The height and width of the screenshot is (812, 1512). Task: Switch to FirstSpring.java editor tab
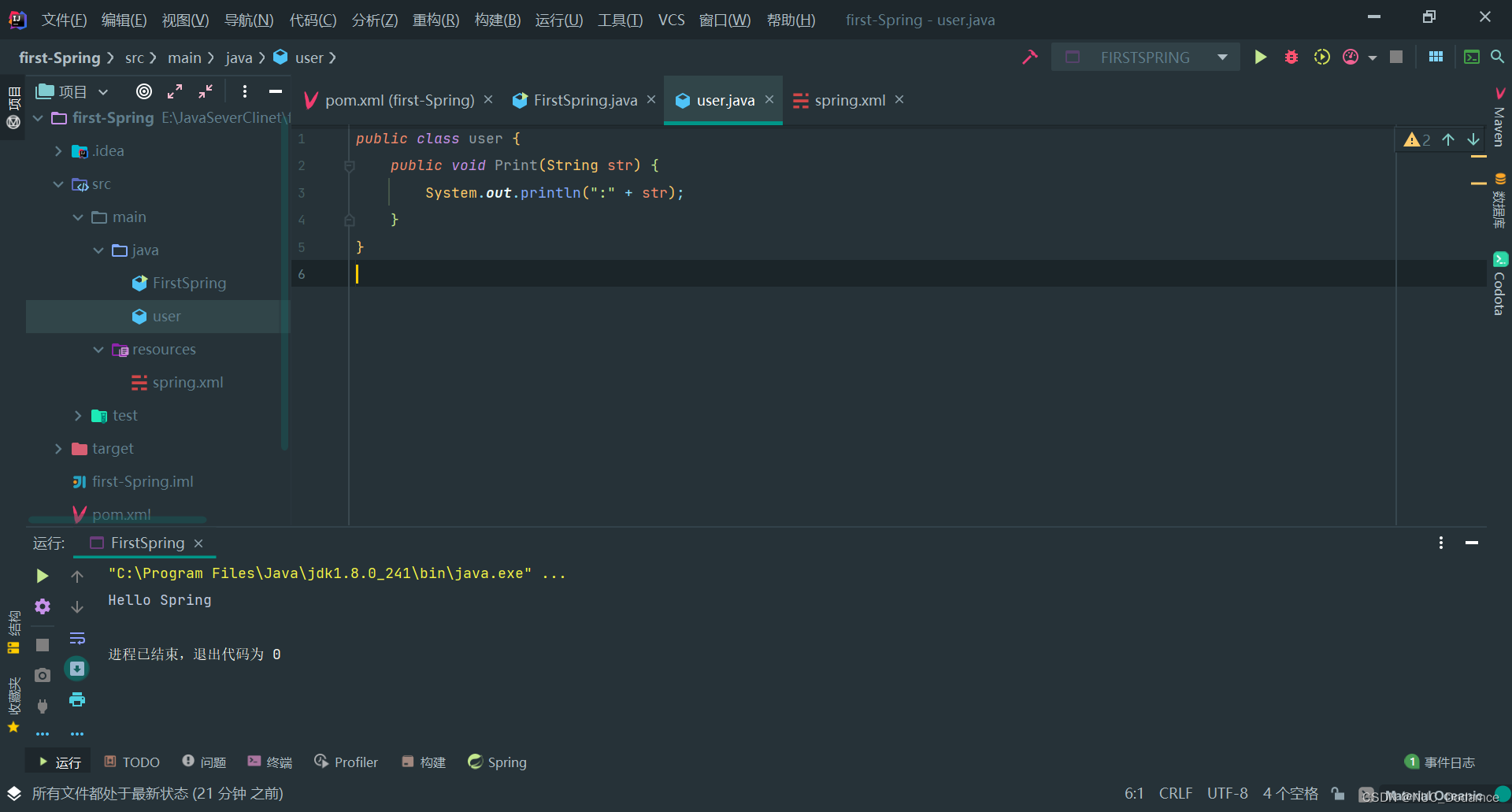pos(585,100)
